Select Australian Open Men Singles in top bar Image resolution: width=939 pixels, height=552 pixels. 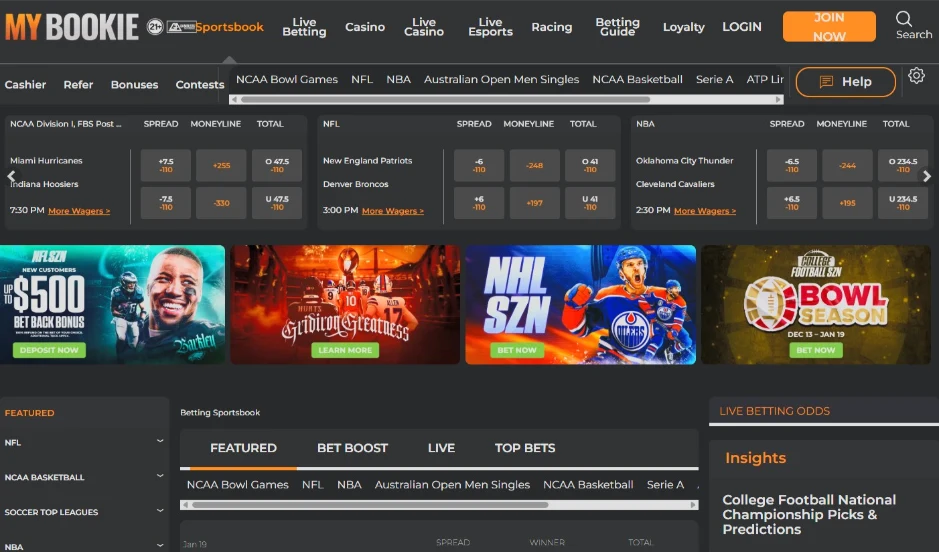pos(501,79)
